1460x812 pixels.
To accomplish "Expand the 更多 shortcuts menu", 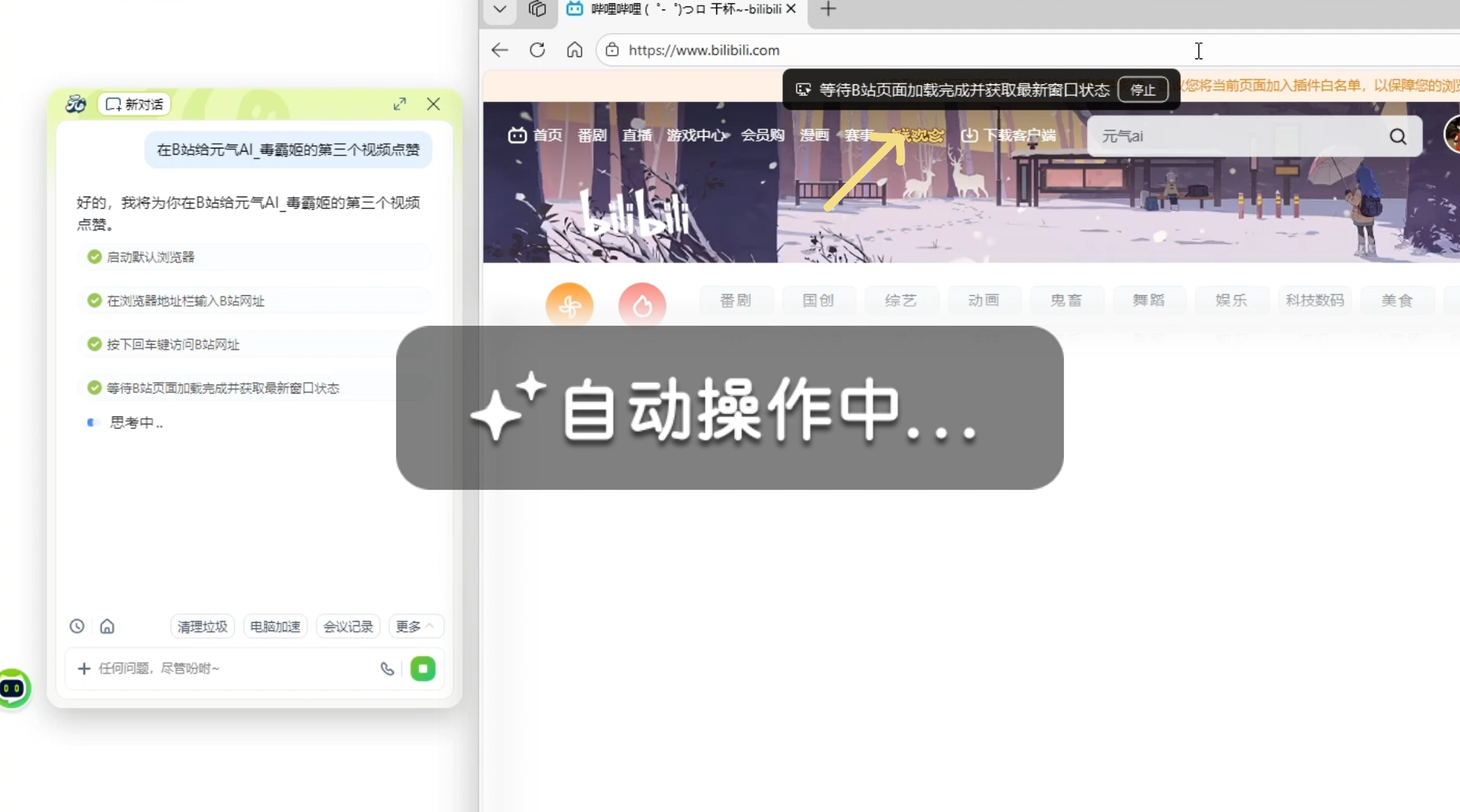I will pos(415,627).
